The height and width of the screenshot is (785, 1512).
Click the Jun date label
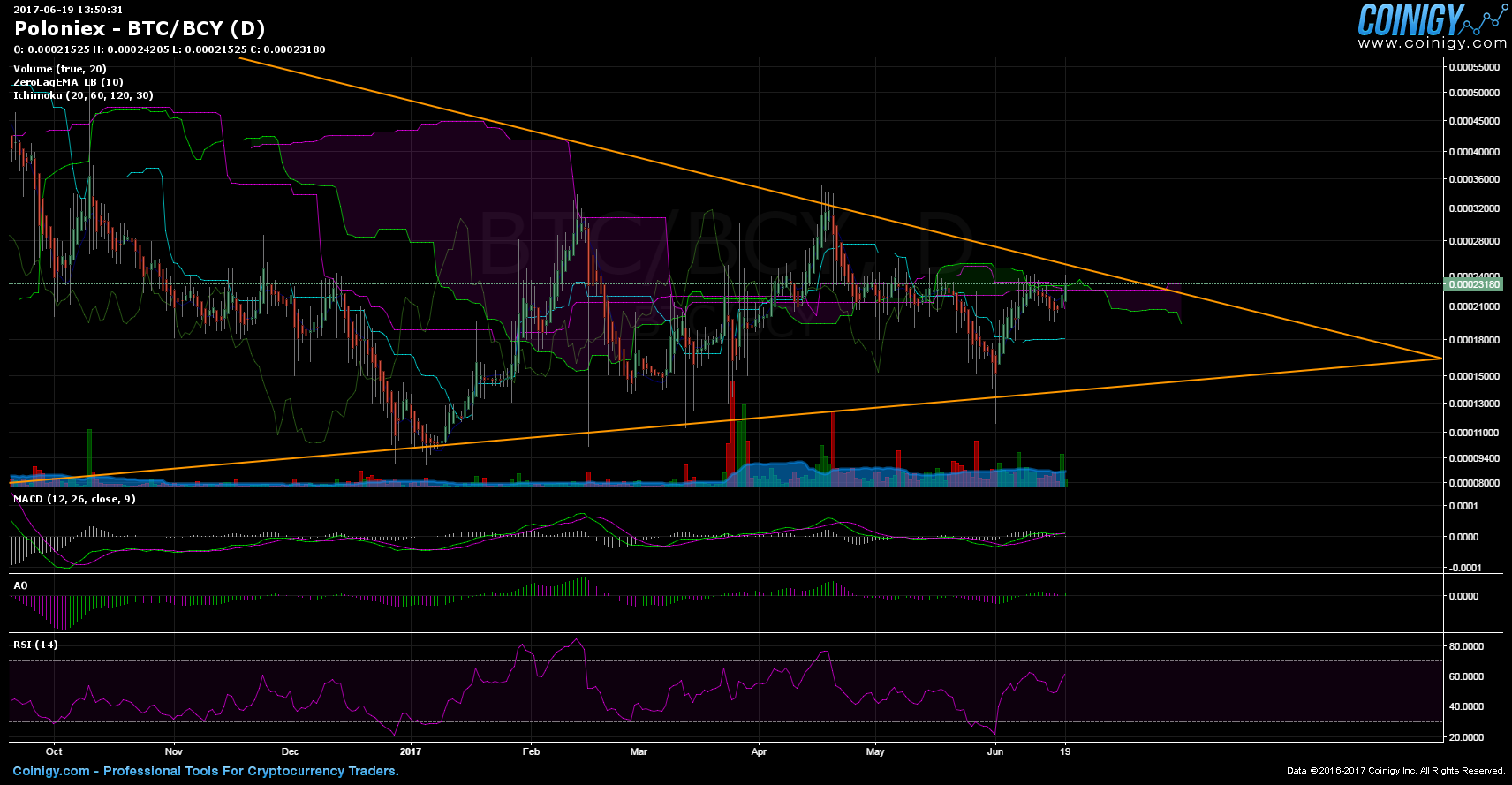pos(995,751)
